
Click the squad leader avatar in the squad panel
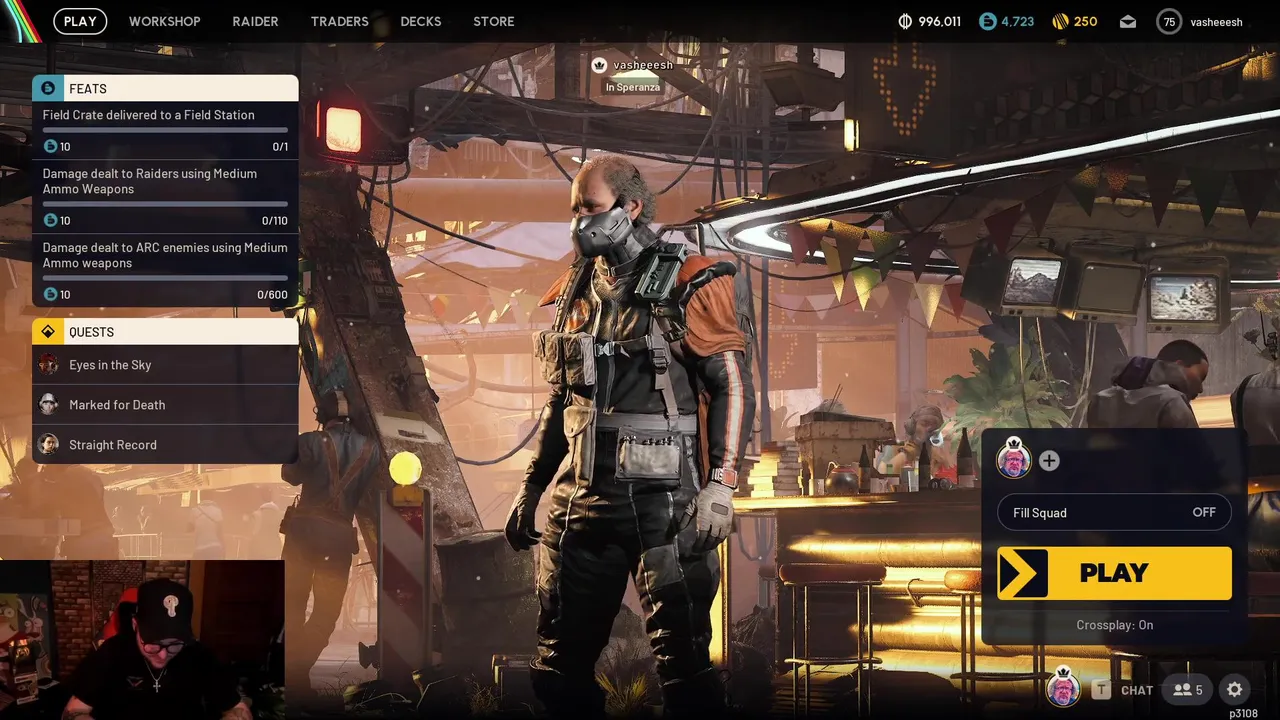tap(1014, 460)
